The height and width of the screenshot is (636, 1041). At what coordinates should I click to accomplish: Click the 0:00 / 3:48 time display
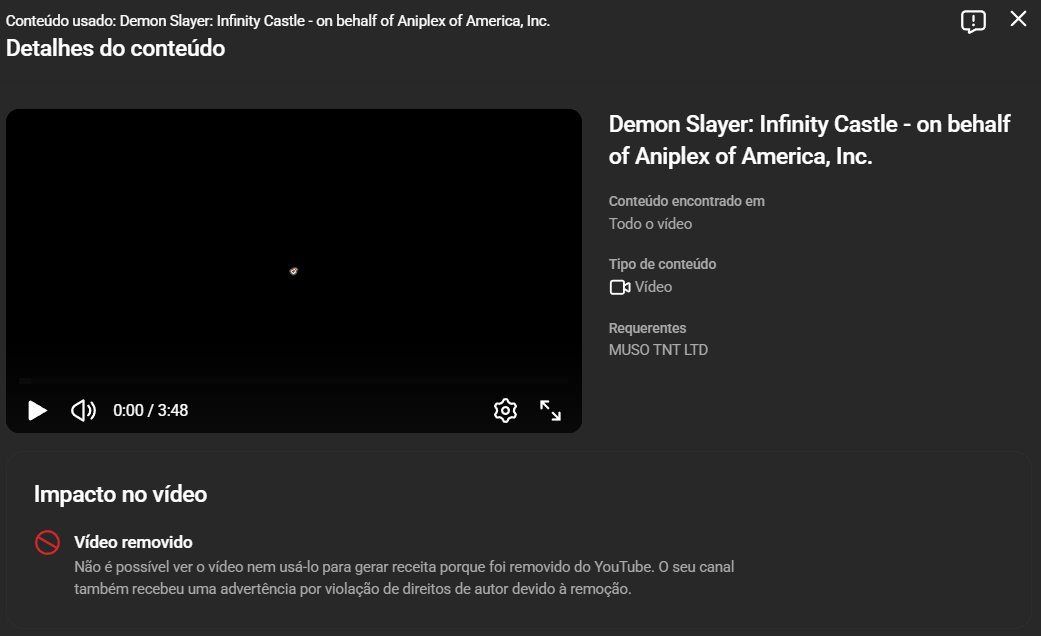click(151, 410)
